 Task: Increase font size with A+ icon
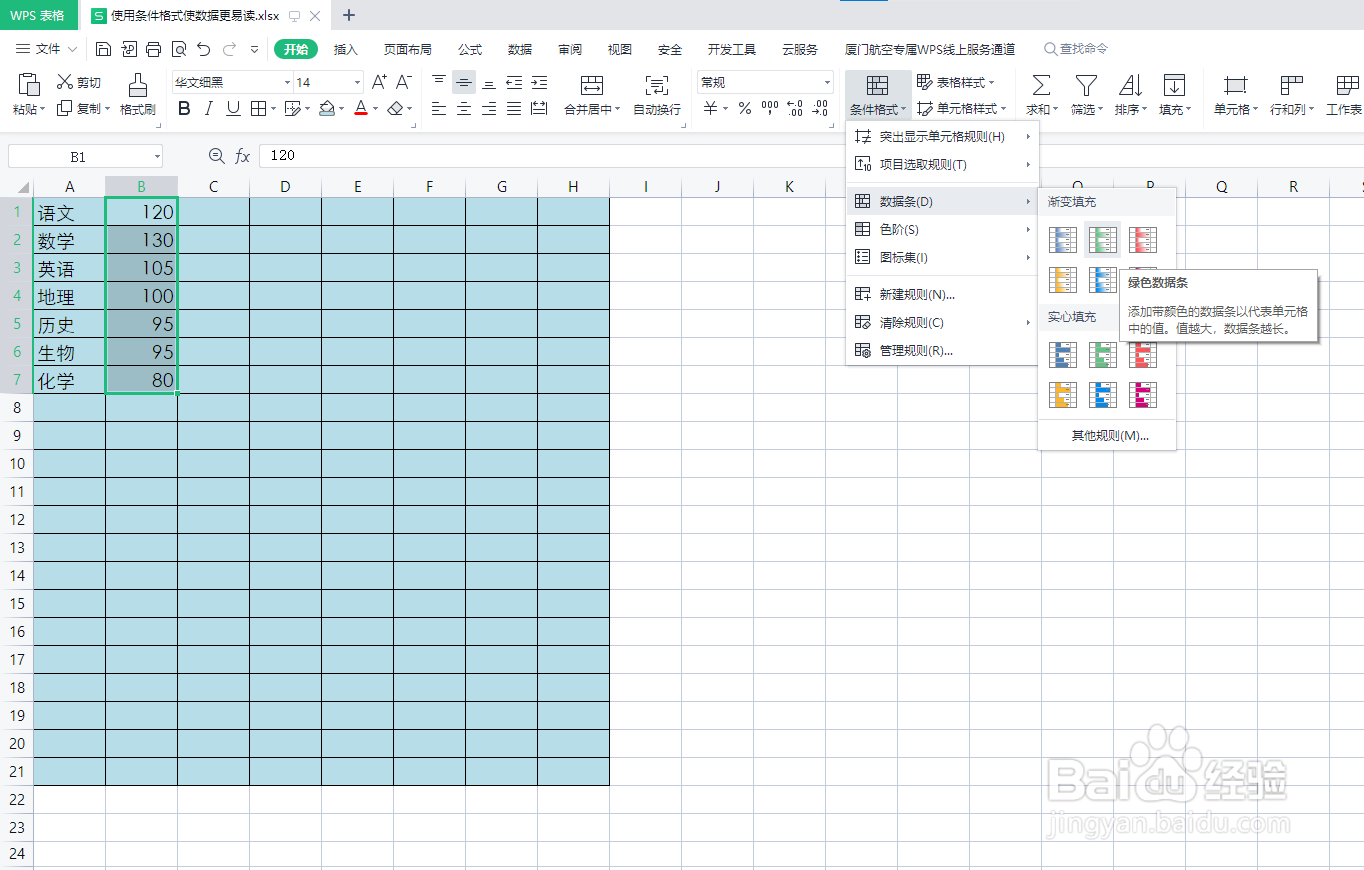click(x=379, y=82)
